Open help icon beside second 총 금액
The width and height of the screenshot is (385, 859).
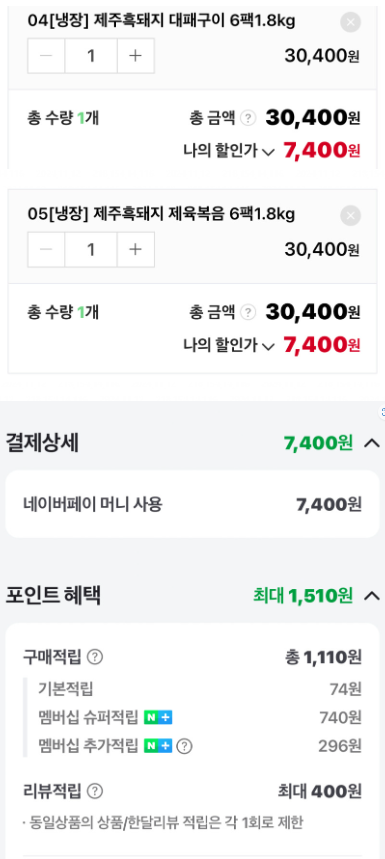point(248,313)
